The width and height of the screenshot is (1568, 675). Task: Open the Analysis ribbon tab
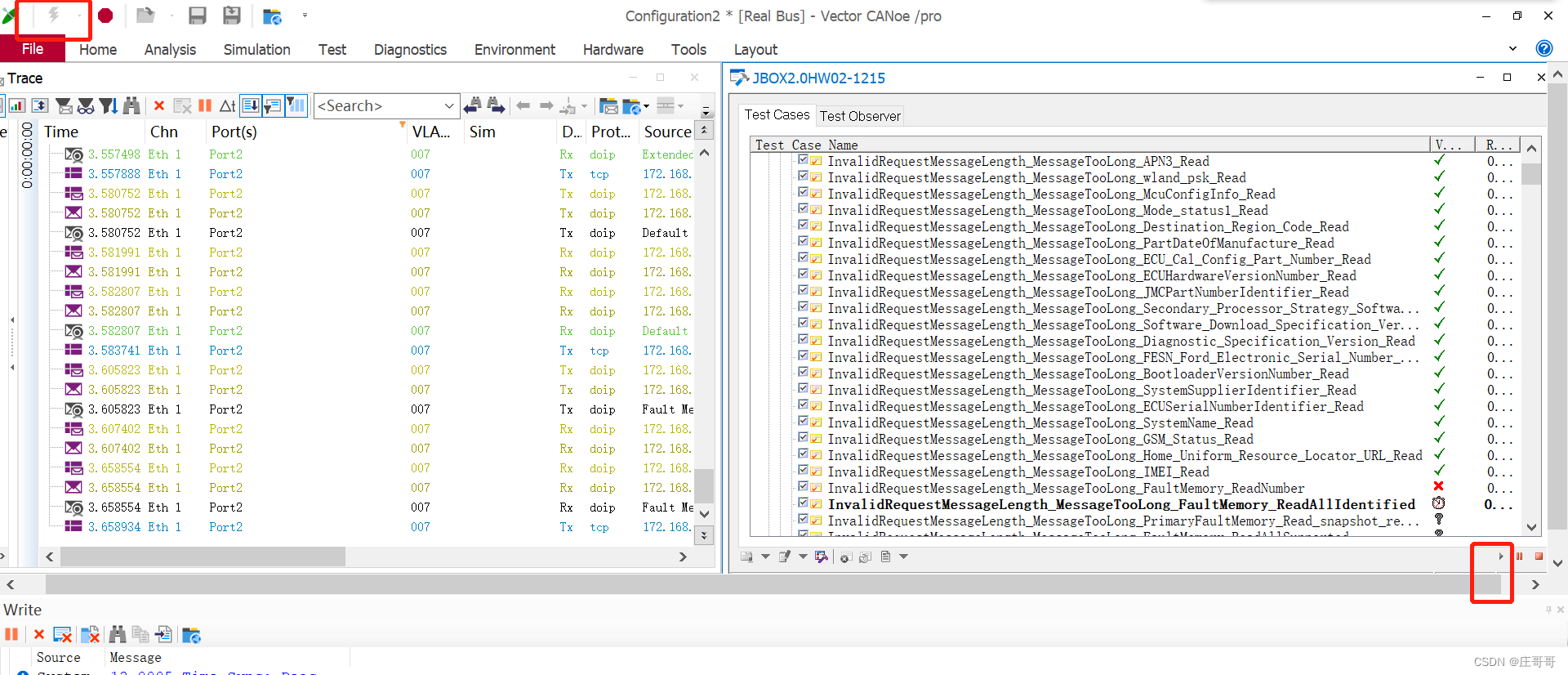(x=170, y=50)
